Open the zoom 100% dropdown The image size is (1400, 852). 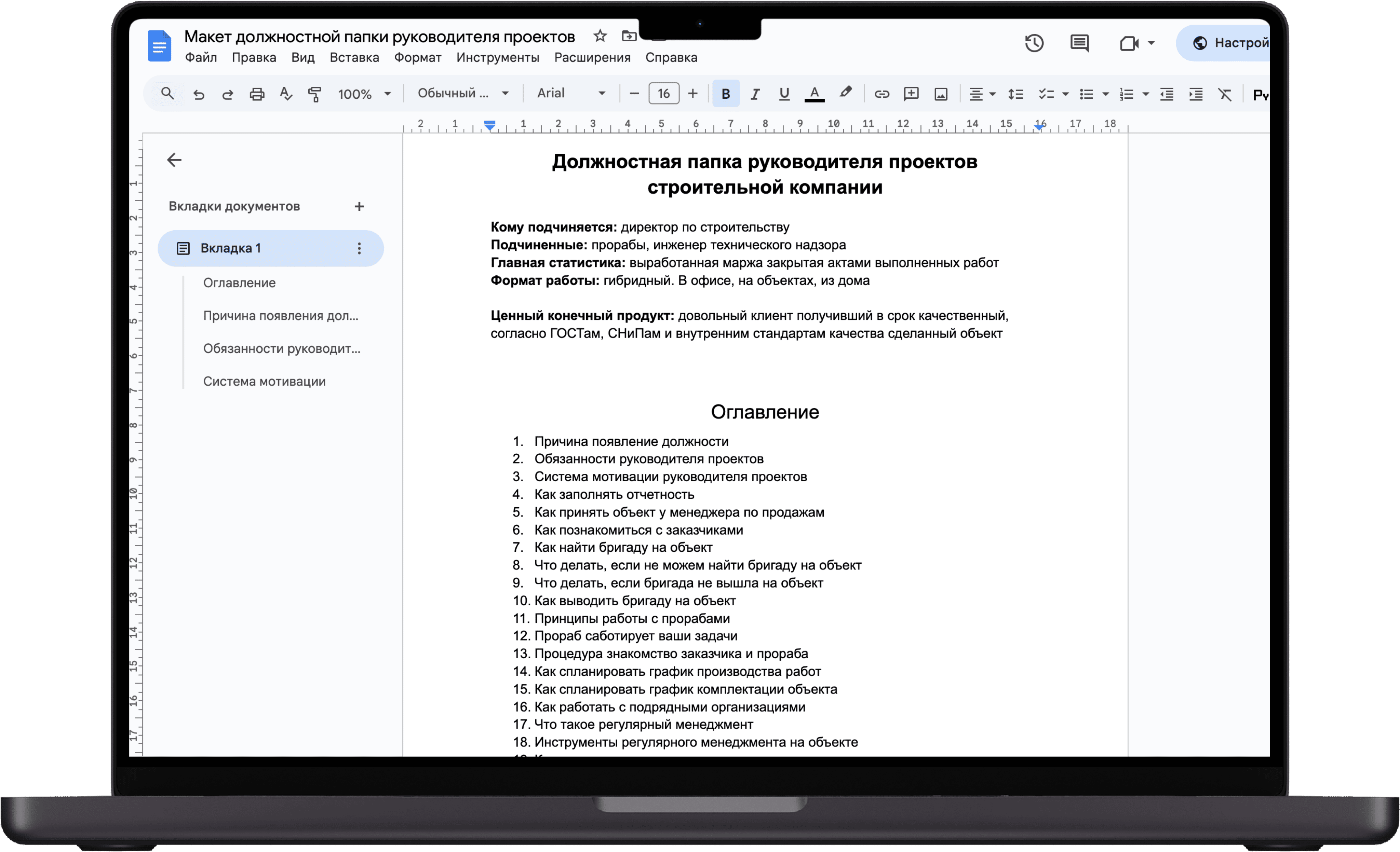click(x=364, y=94)
